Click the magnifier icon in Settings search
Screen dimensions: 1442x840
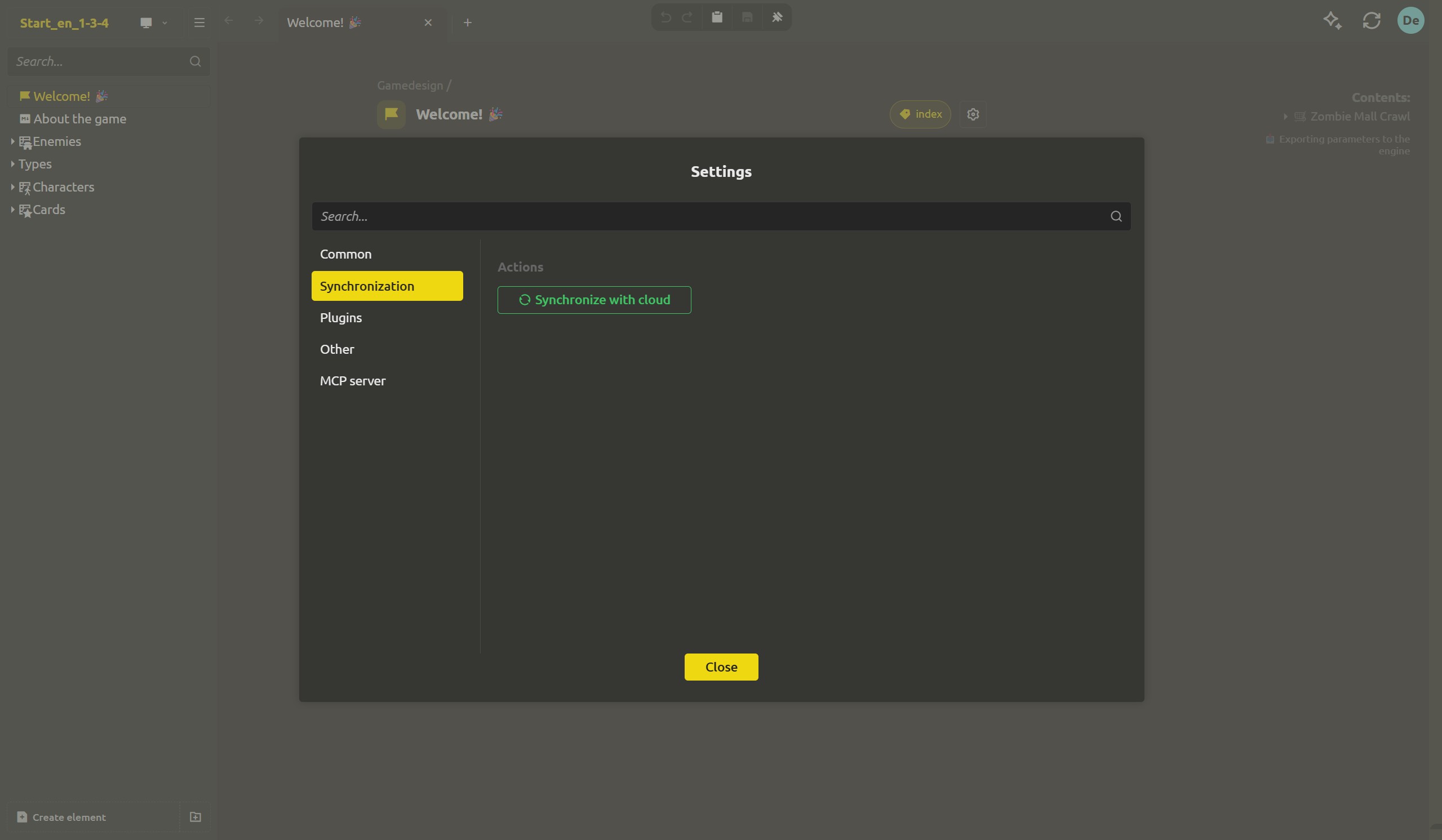(x=1116, y=216)
